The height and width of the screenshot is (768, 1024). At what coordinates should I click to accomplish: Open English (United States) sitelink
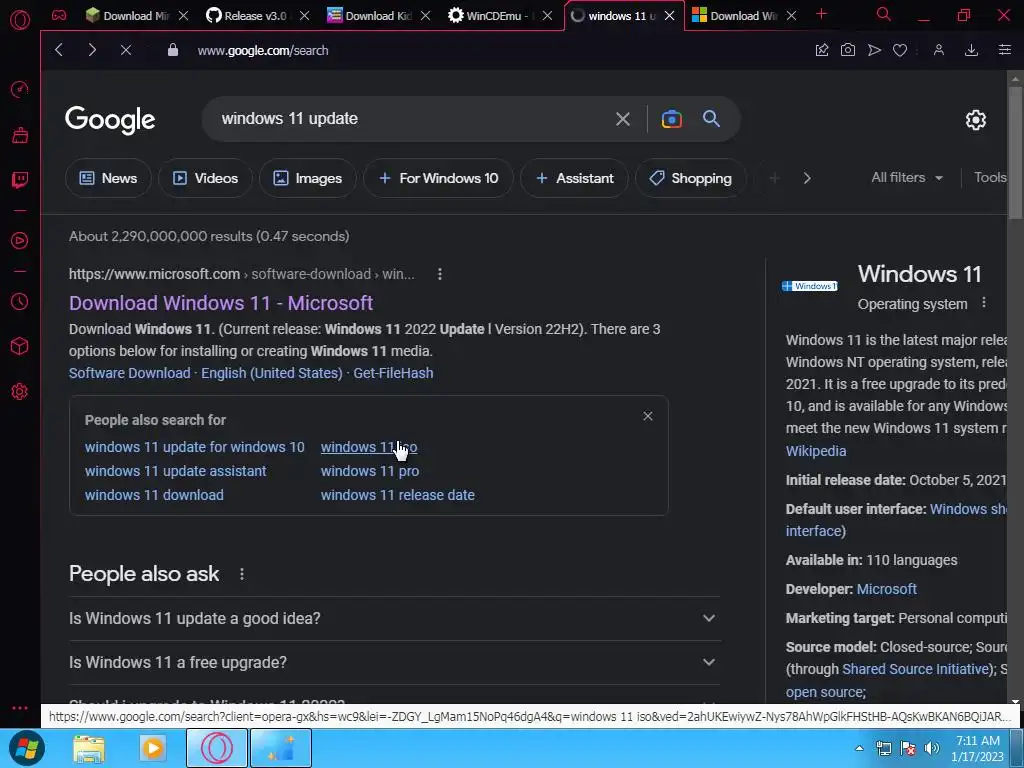(x=272, y=373)
